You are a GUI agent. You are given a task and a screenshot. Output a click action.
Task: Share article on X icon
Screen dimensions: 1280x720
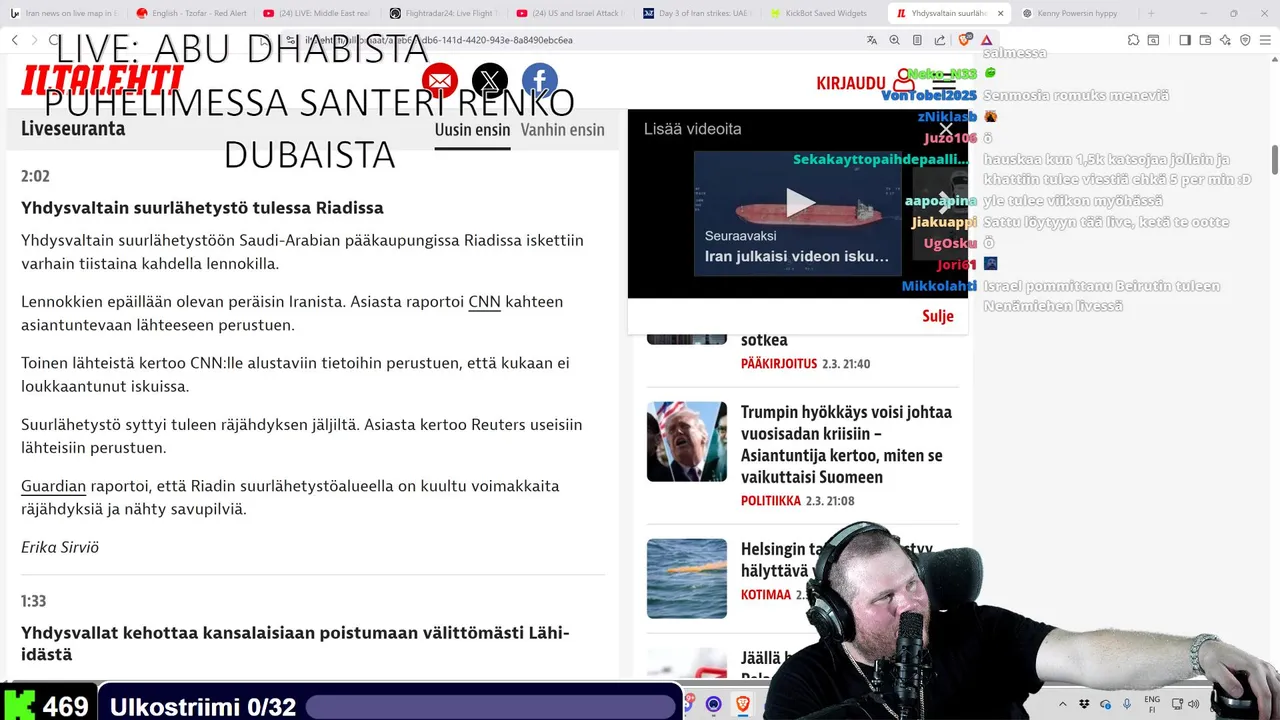[490, 82]
